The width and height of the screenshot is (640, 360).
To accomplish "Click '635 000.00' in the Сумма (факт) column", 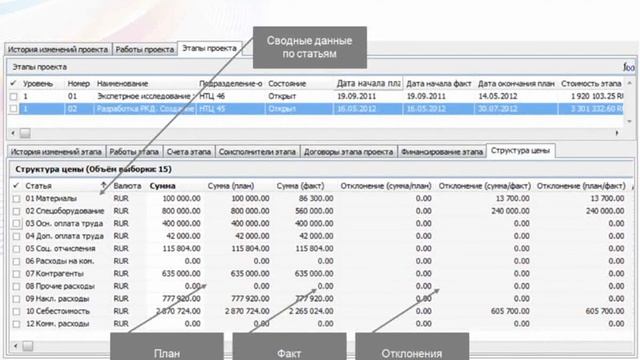I will [x=314, y=273].
